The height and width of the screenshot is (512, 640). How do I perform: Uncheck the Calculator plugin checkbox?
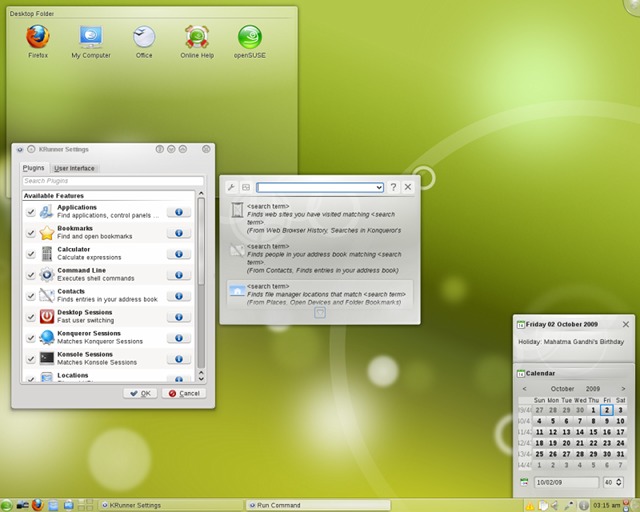pyautogui.click(x=31, y=254)
